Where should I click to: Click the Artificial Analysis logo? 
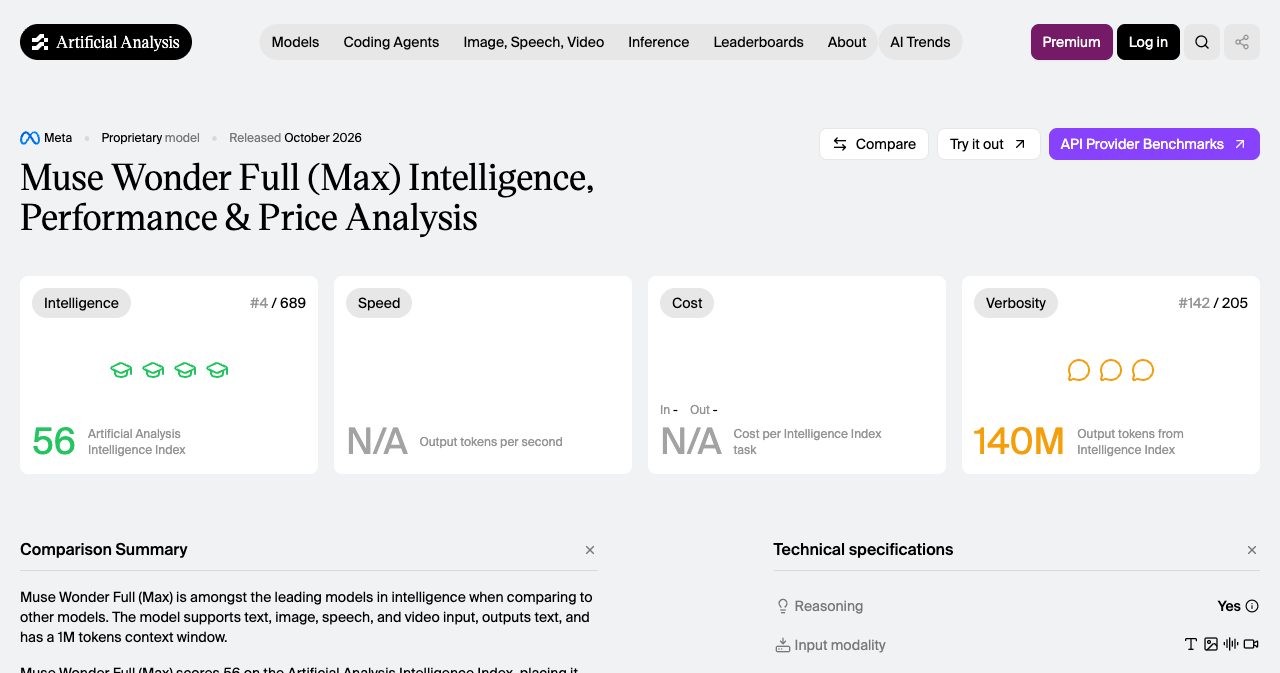(x=106, y=42)
